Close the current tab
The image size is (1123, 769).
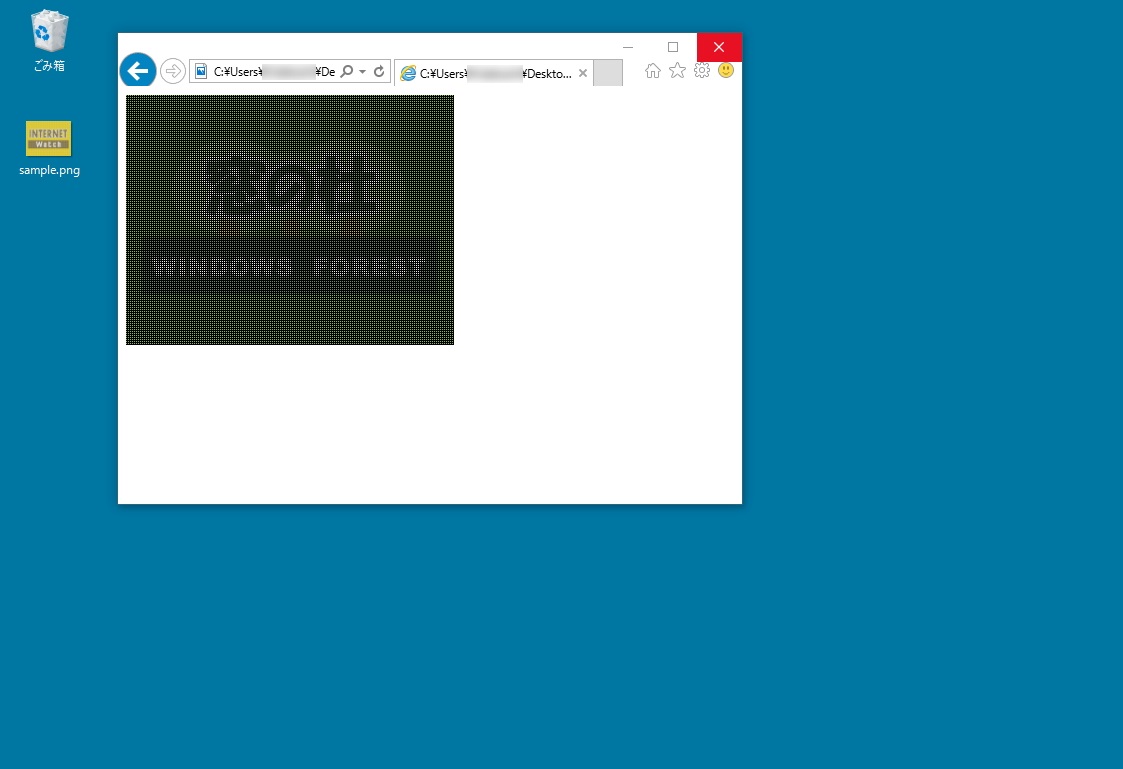583,73
